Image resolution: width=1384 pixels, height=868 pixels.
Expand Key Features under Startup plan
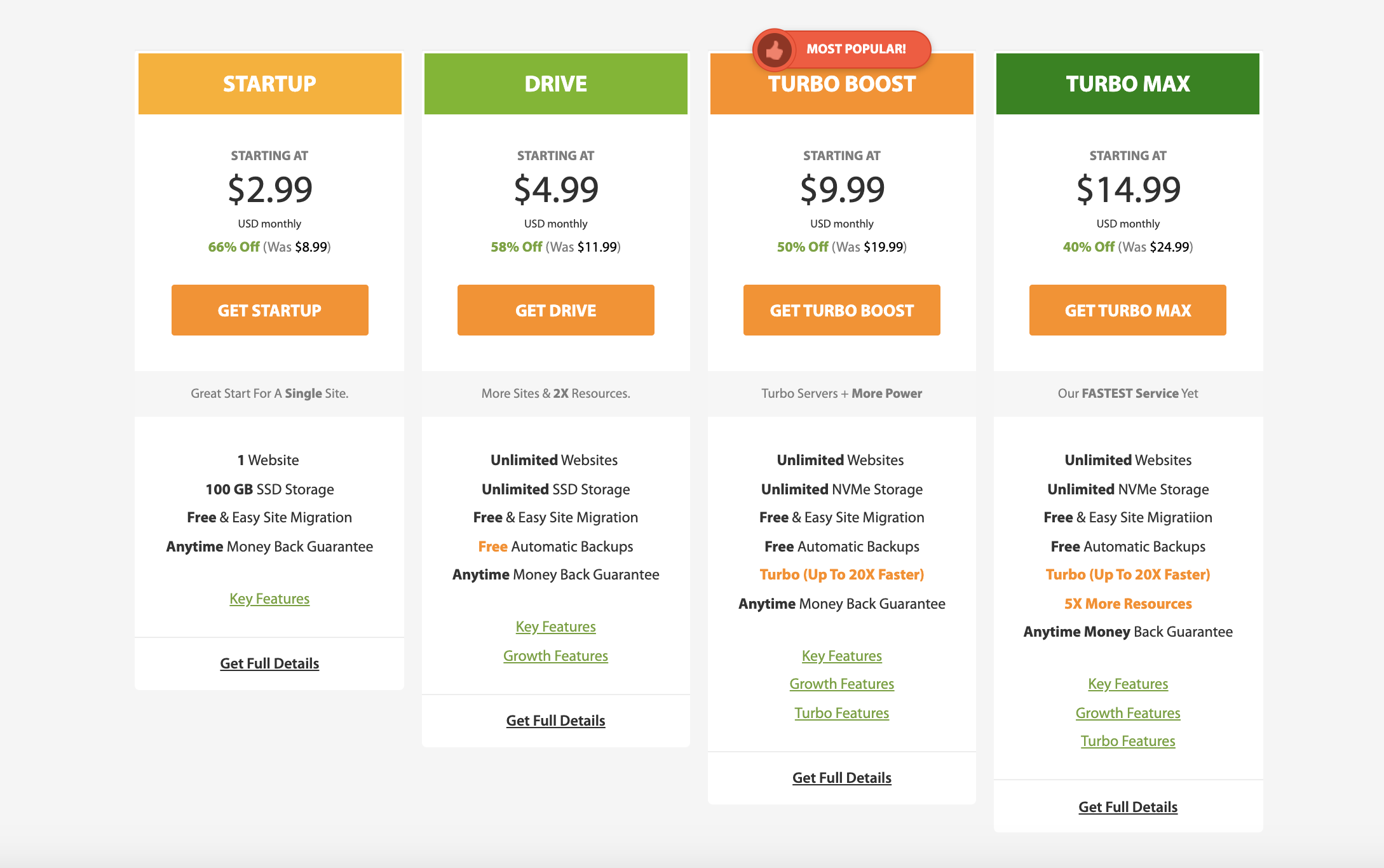(269, 598)
